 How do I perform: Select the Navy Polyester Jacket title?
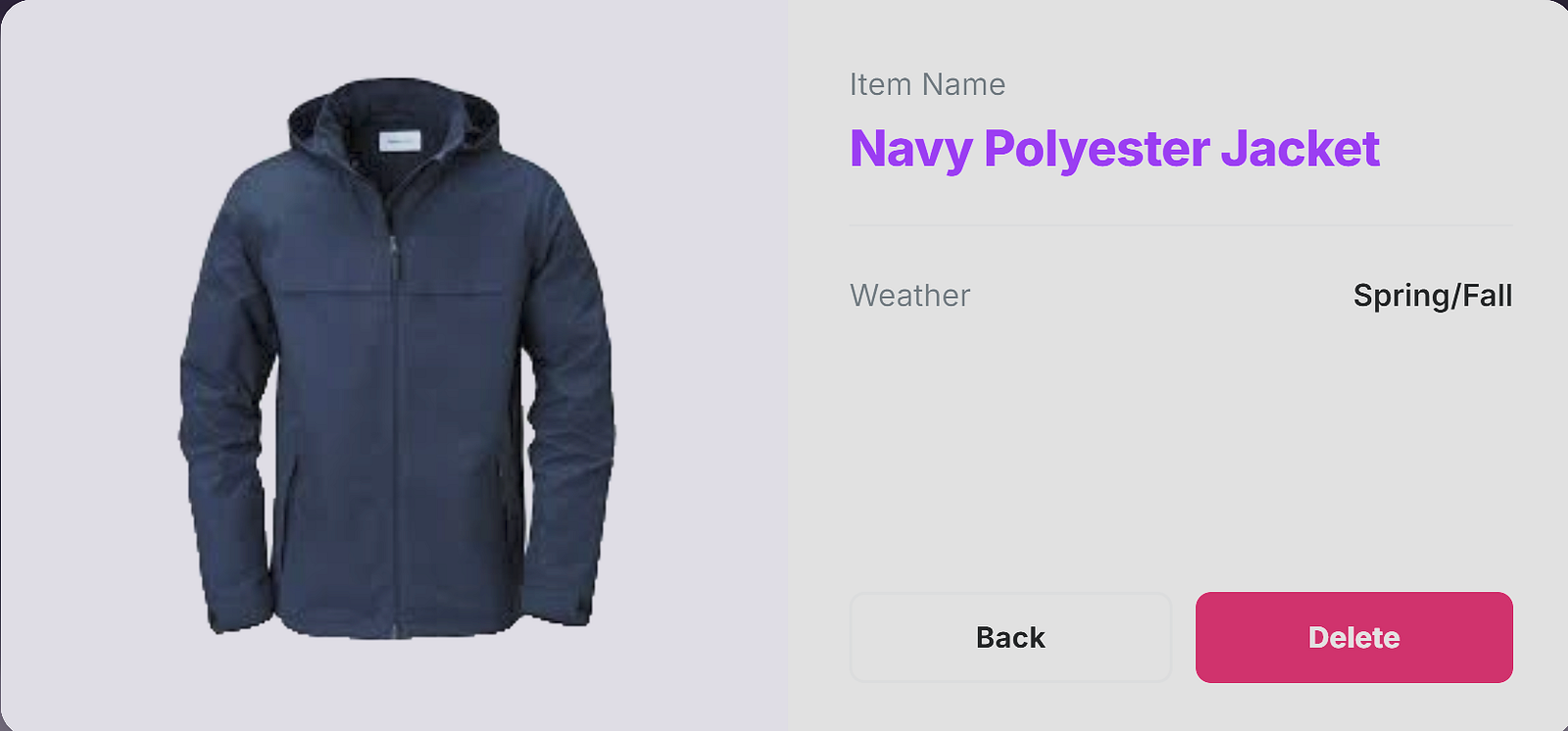coord(1114,149)
